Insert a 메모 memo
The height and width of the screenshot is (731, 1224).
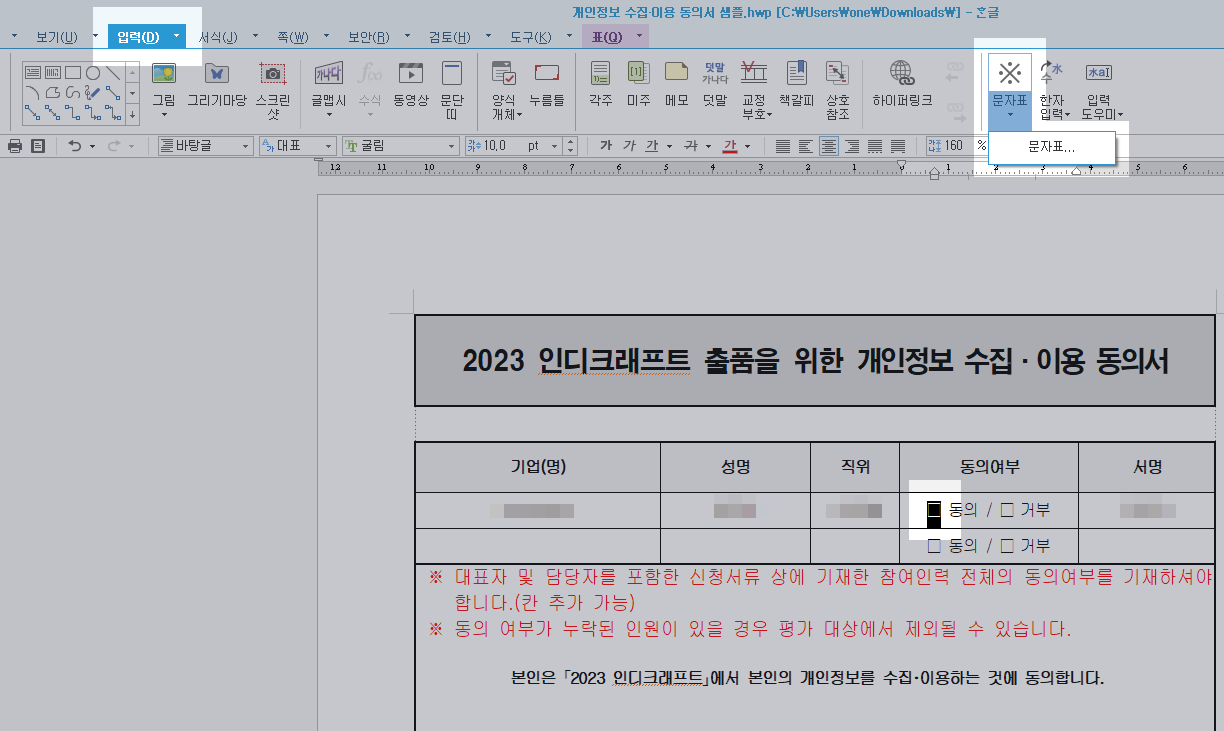click(676, 85)
